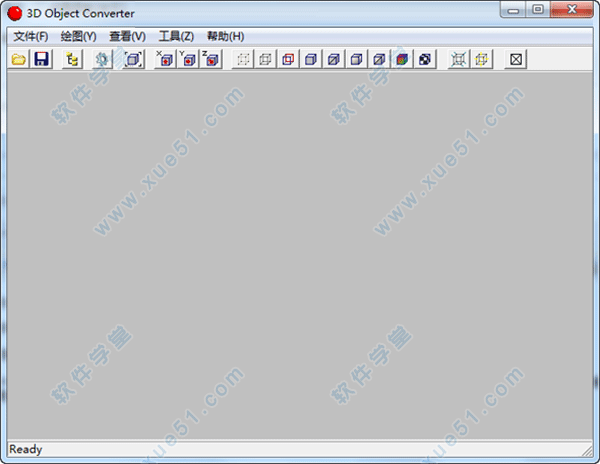
Task: Open the 帮助(H) menu
Action: coord(225,36)
